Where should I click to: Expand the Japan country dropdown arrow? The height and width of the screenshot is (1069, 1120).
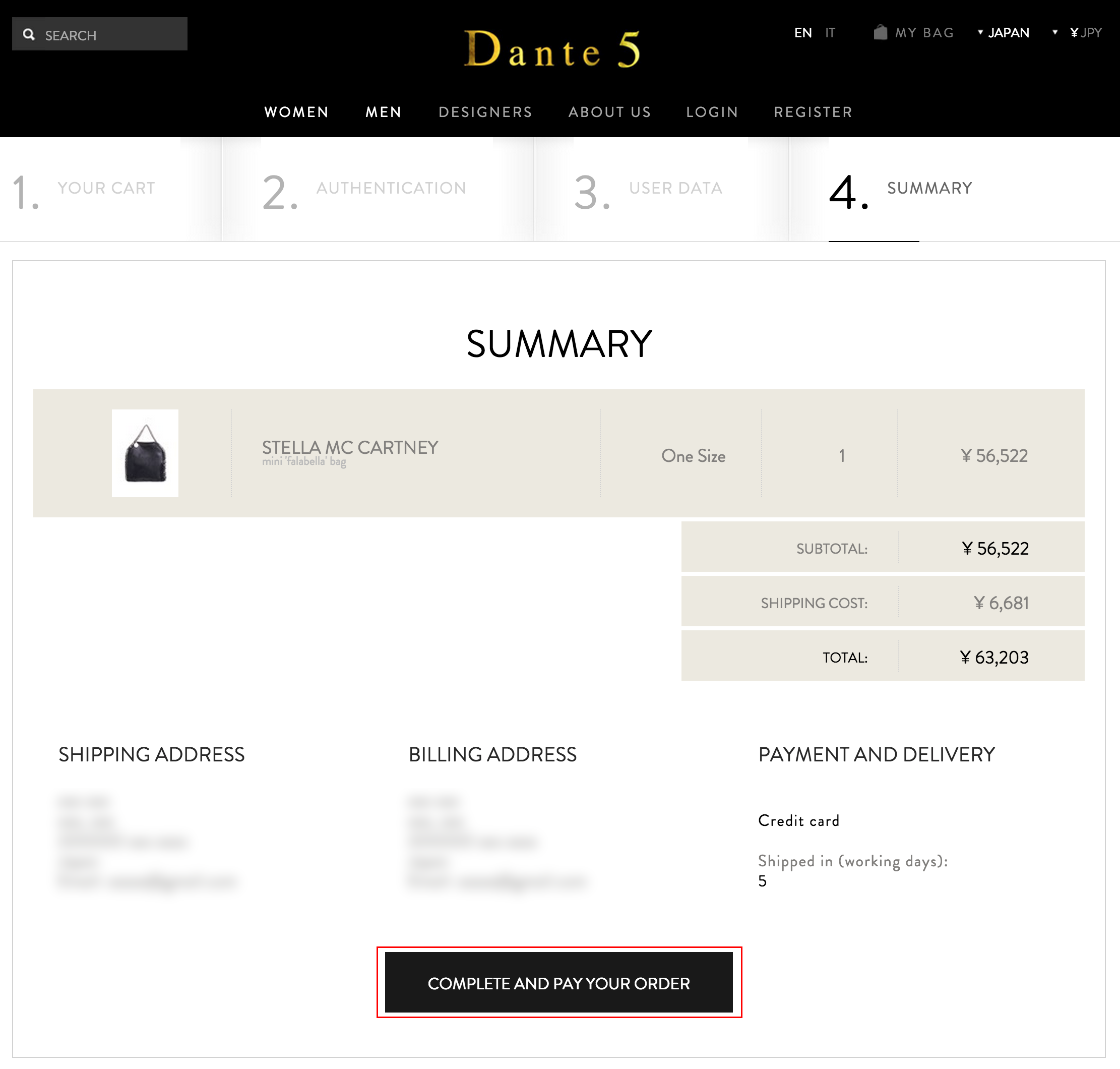coord(980,32)
